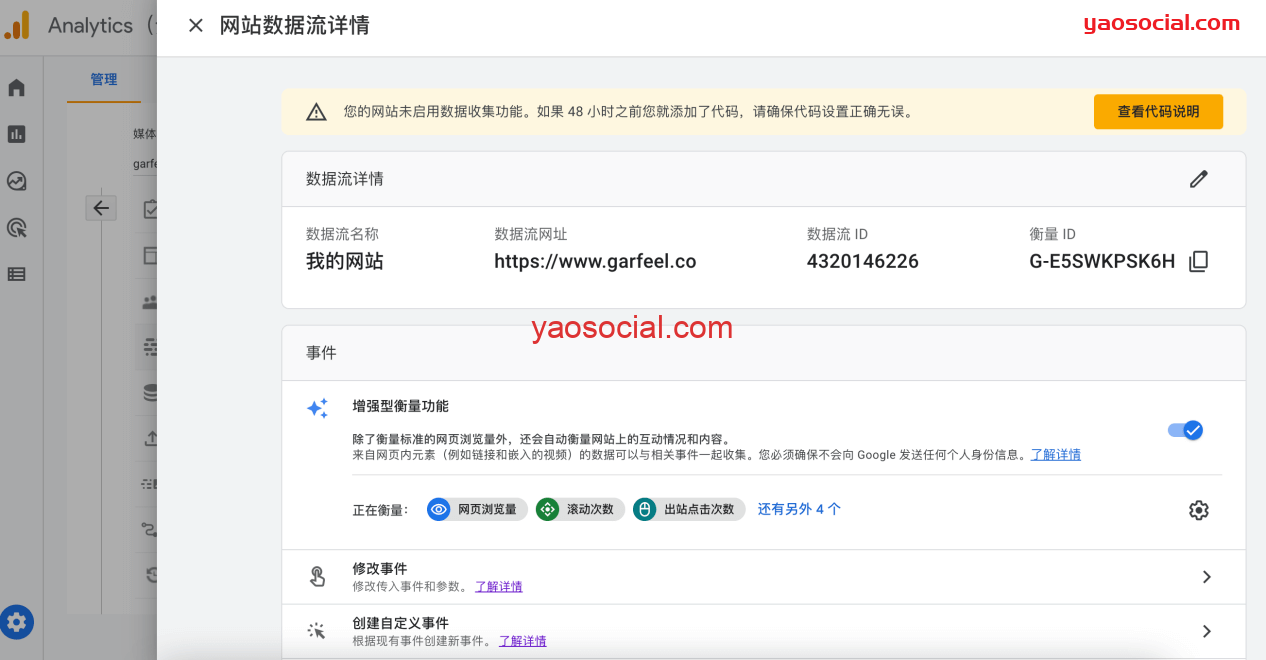Image resolution: width=1266 pixels, height=660 pixels.
Task: Click the pencil edit icon in 数据流详情
Action: tap(1198, 179)
